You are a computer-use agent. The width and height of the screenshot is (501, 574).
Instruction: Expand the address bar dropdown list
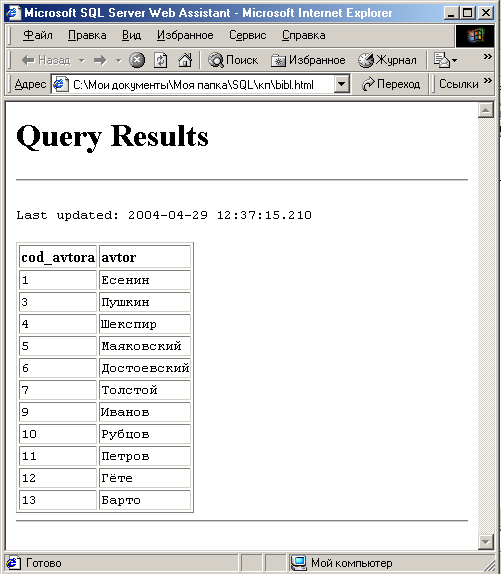tap(341, 84)
